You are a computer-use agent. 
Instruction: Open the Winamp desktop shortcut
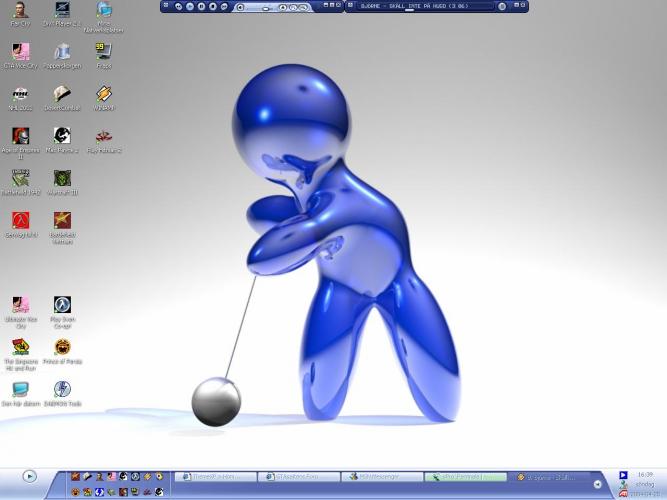coord(103,94)
